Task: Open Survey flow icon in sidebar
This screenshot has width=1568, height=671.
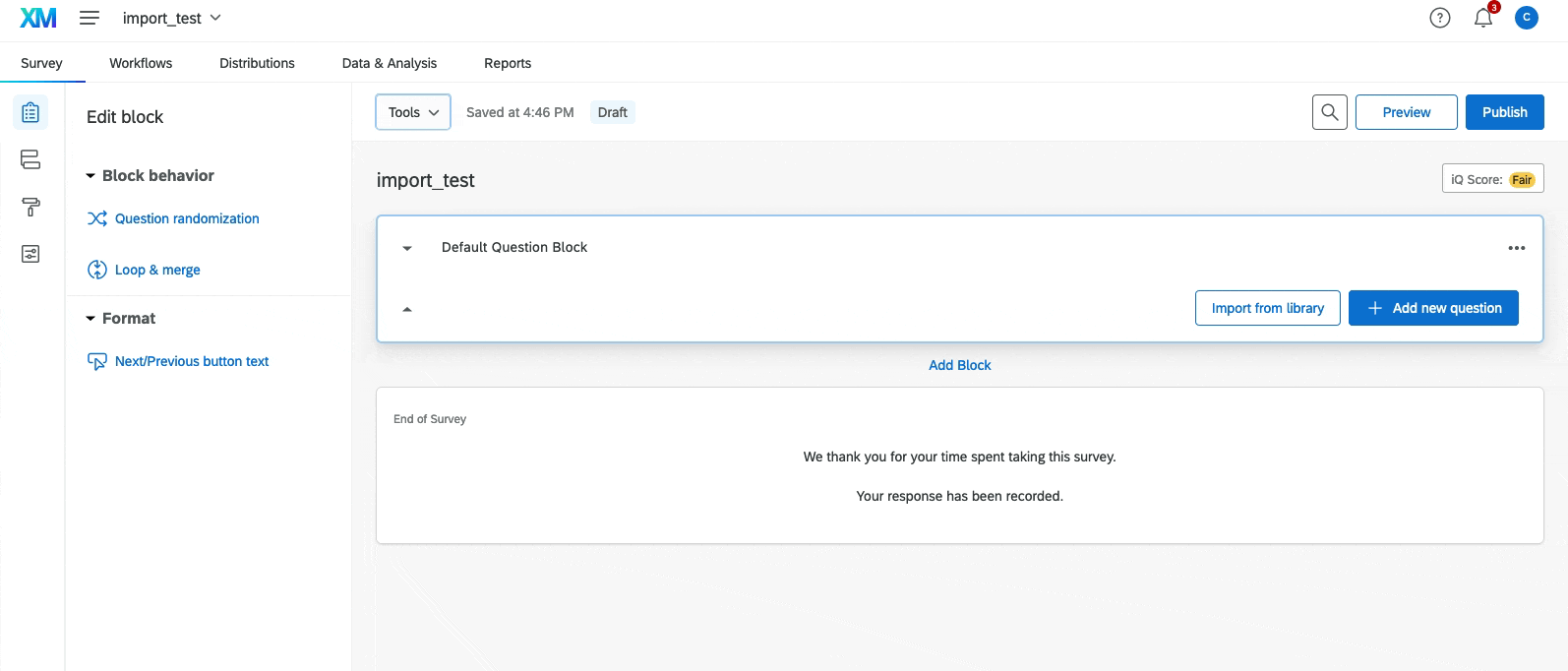Action: pos(30,159)
